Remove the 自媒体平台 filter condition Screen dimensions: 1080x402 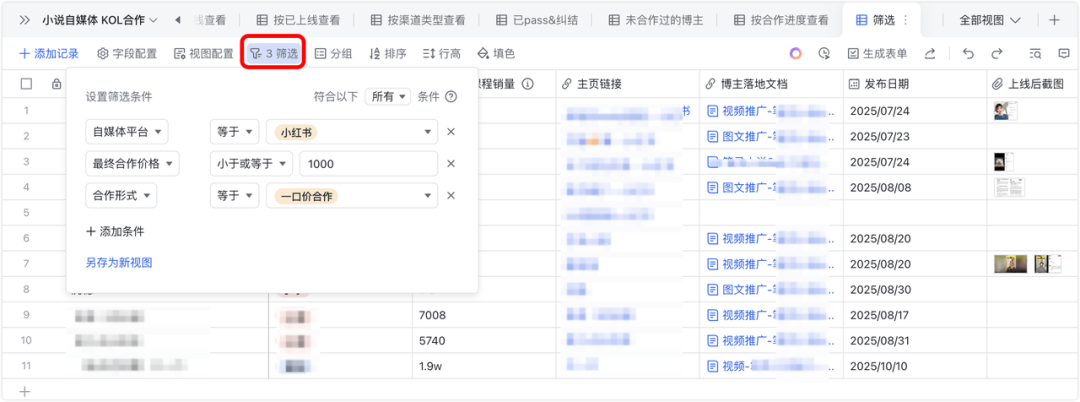[x=450, y=131]
